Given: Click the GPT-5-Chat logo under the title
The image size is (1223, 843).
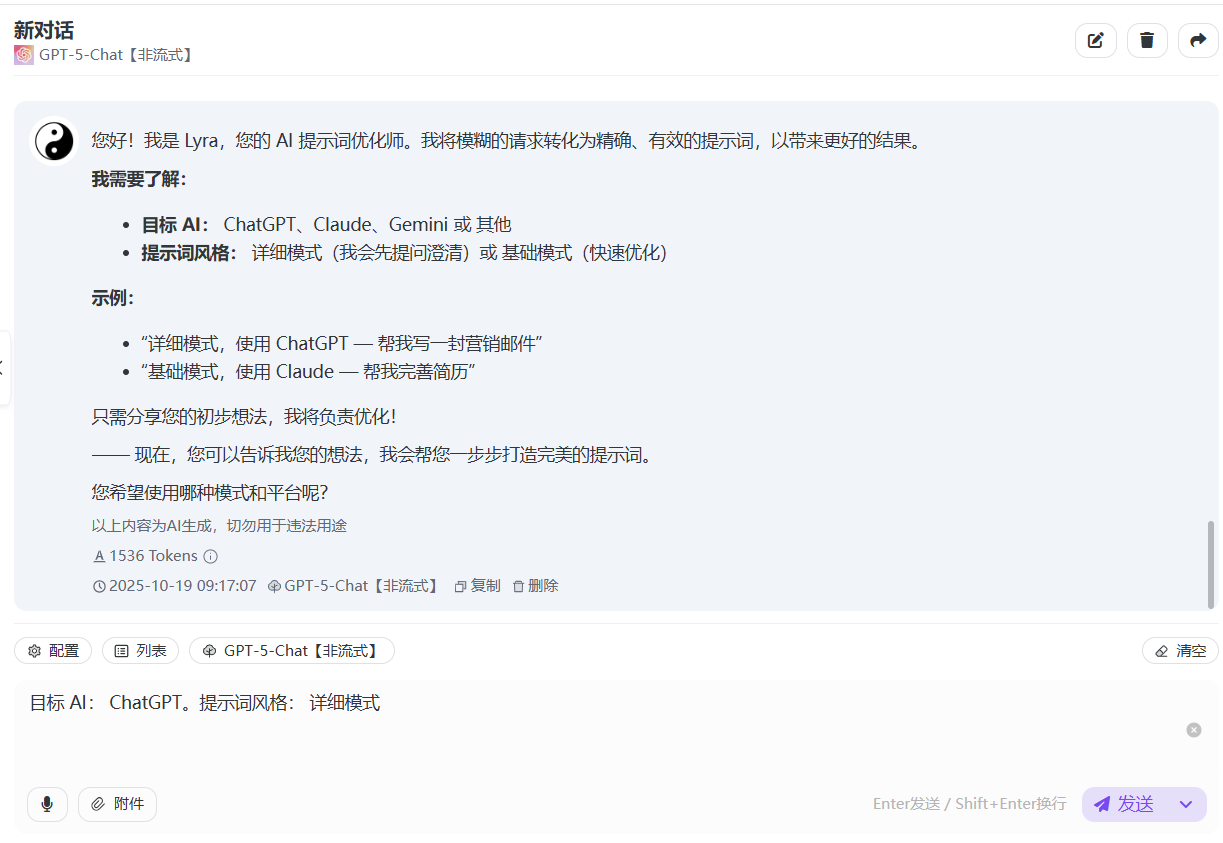Looking at the screenshot, I should coord(24,55).
